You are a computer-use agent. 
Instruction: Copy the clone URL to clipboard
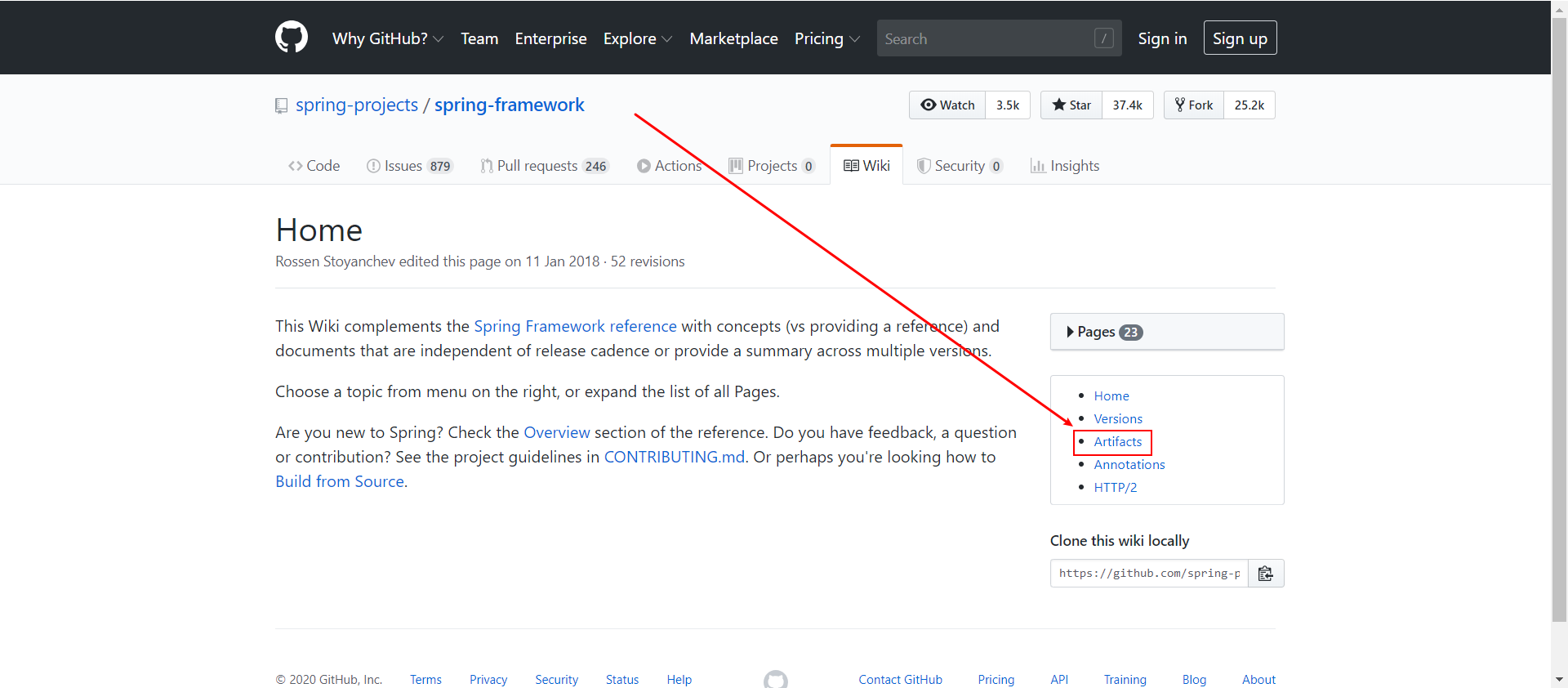point(1266,573)
